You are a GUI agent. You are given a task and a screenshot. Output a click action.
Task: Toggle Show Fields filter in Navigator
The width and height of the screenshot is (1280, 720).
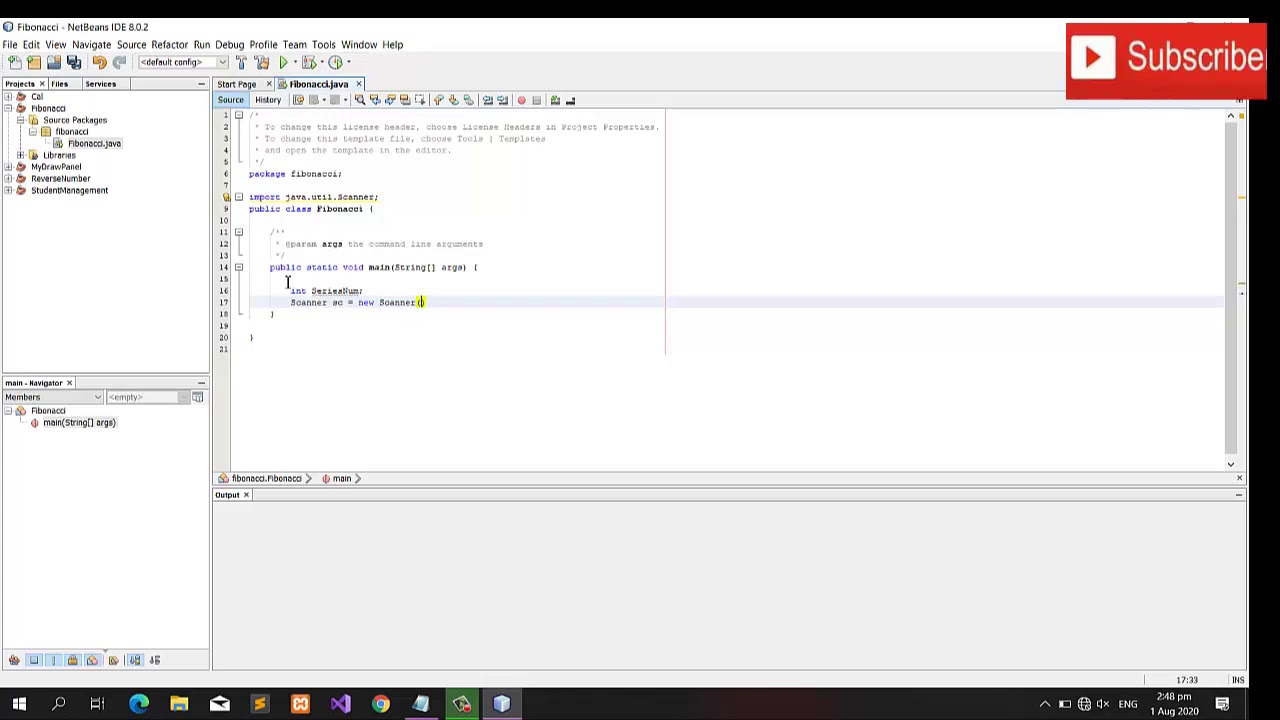point(34,660)
